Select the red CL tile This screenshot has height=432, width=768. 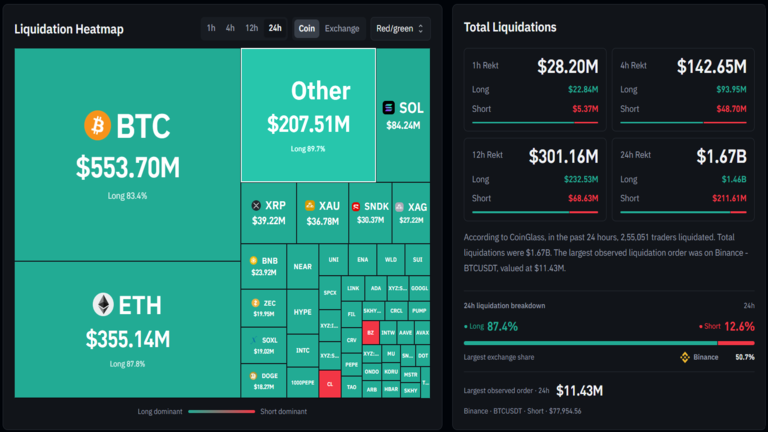(x=330, y=384)
